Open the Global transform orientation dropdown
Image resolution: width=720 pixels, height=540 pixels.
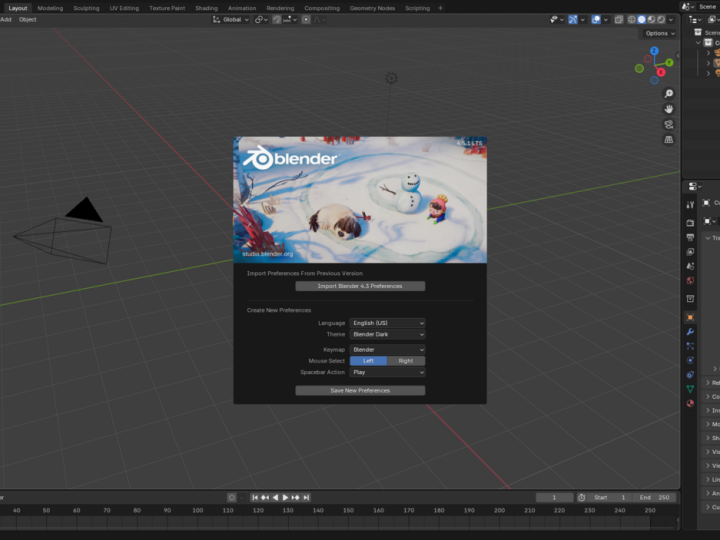[x=231, y=20]
